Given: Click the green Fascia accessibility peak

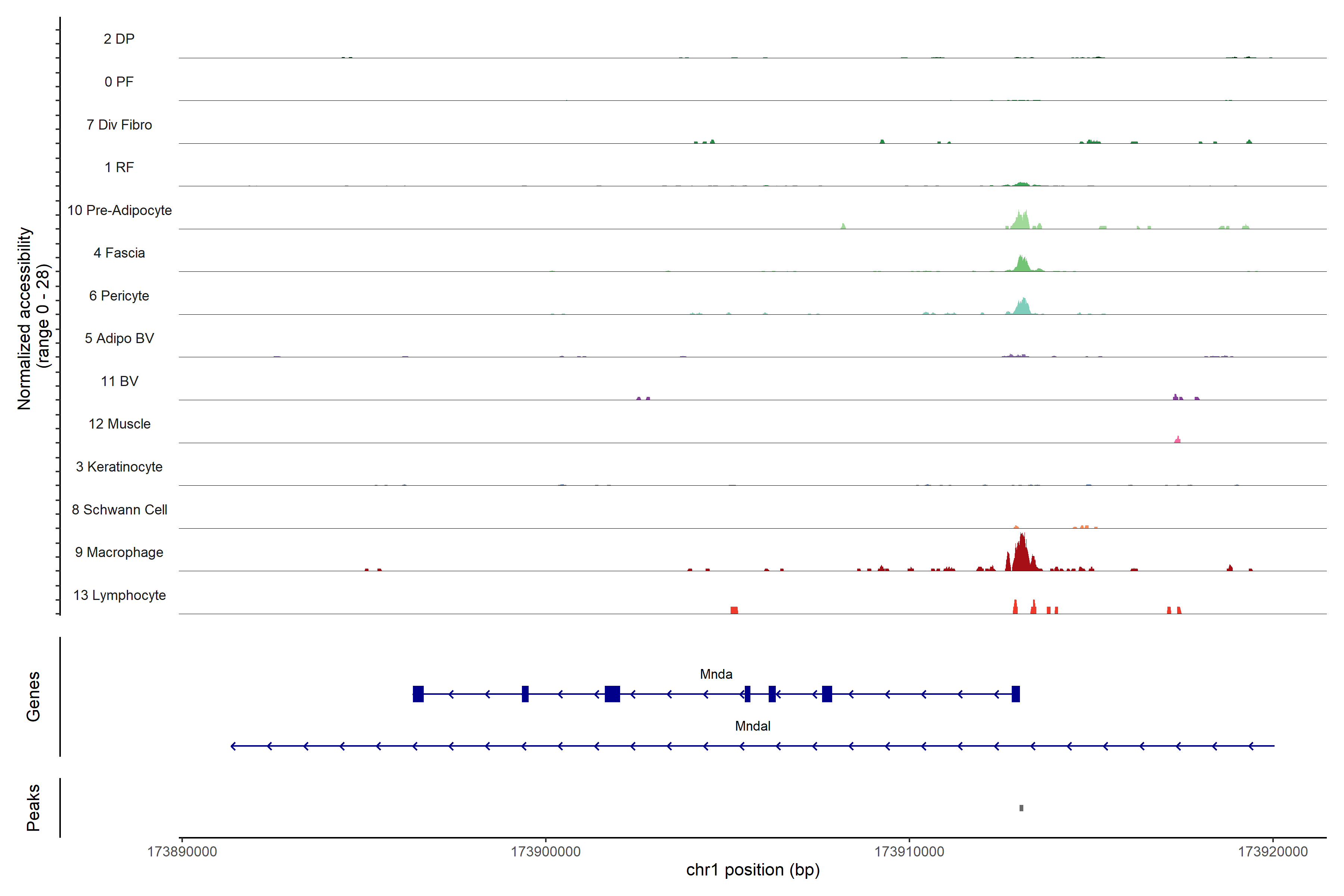Looking at the screenshot, I should [1022, 265].
